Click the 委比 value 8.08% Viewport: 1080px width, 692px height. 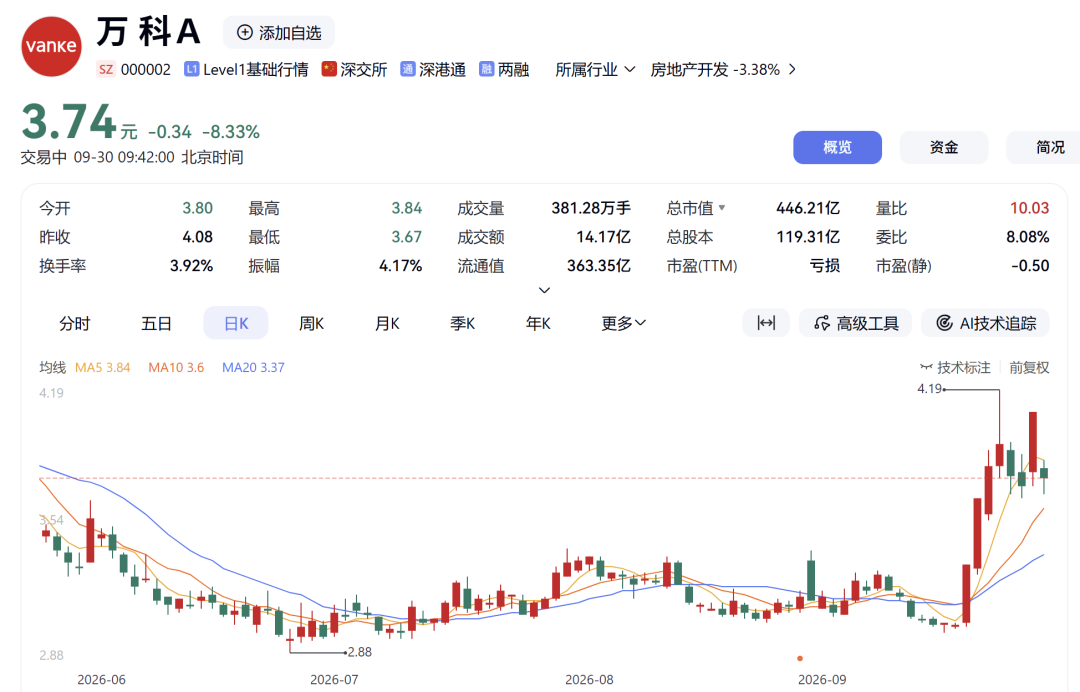tap(1028, 237)
